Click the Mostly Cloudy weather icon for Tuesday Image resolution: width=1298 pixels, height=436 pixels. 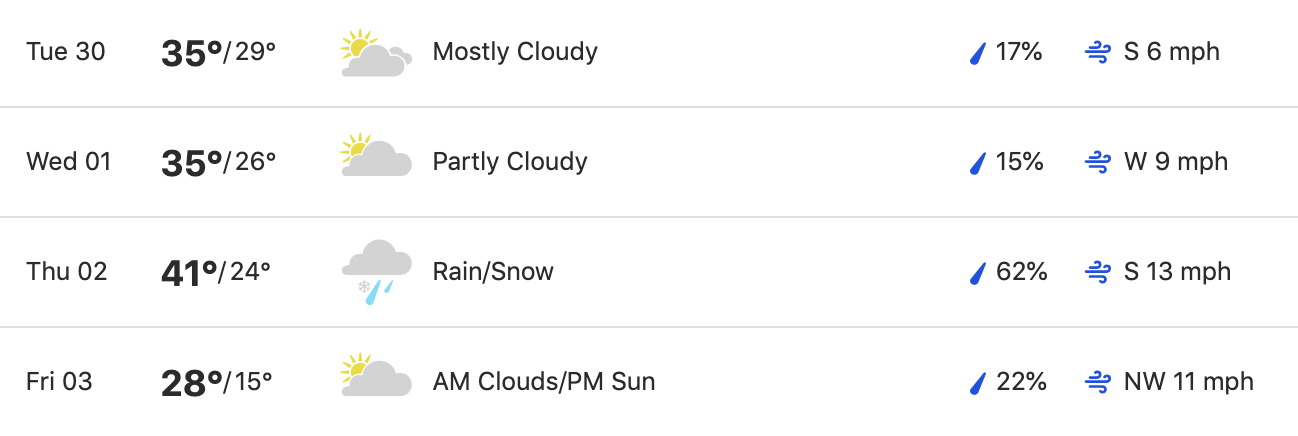(376, 53)
